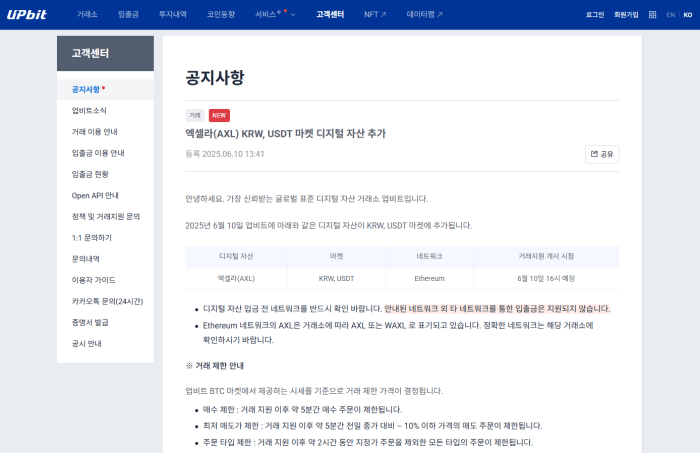Image resolution: width=700 pixels, height=453 pixels.
Task: Click the UPbit logo
Action: [26, 14]
